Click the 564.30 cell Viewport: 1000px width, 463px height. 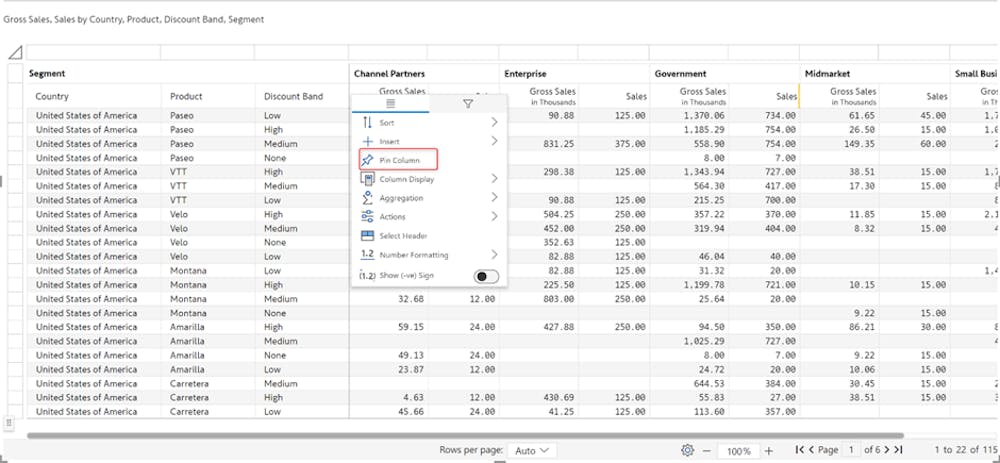click(707, 186)
